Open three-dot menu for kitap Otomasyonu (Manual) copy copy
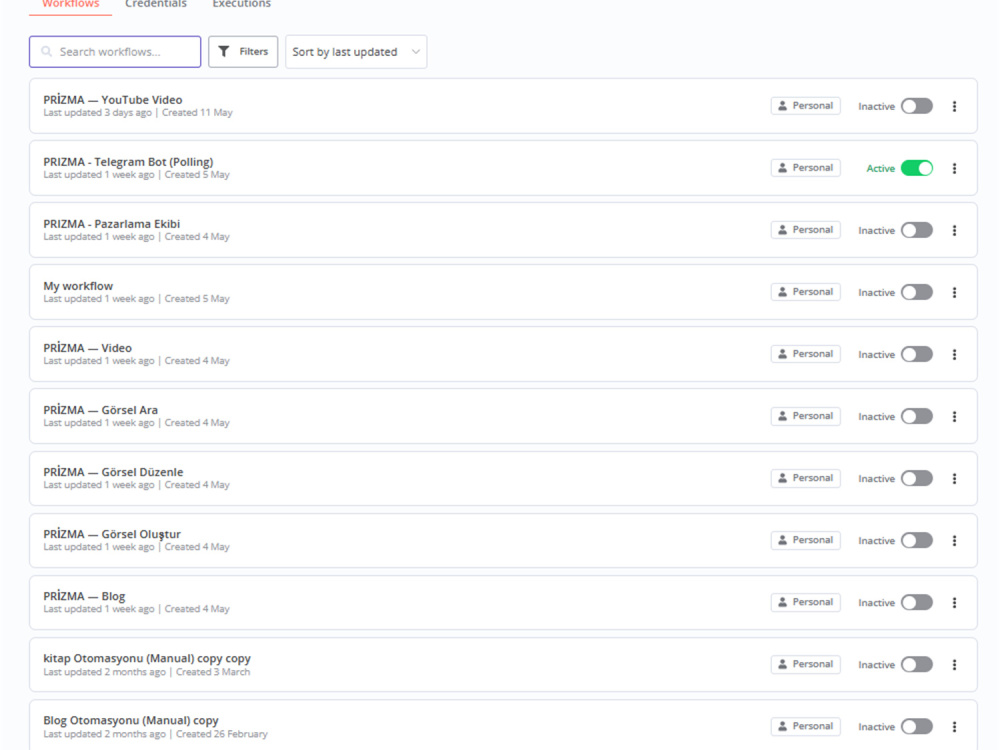 point(954,665)
